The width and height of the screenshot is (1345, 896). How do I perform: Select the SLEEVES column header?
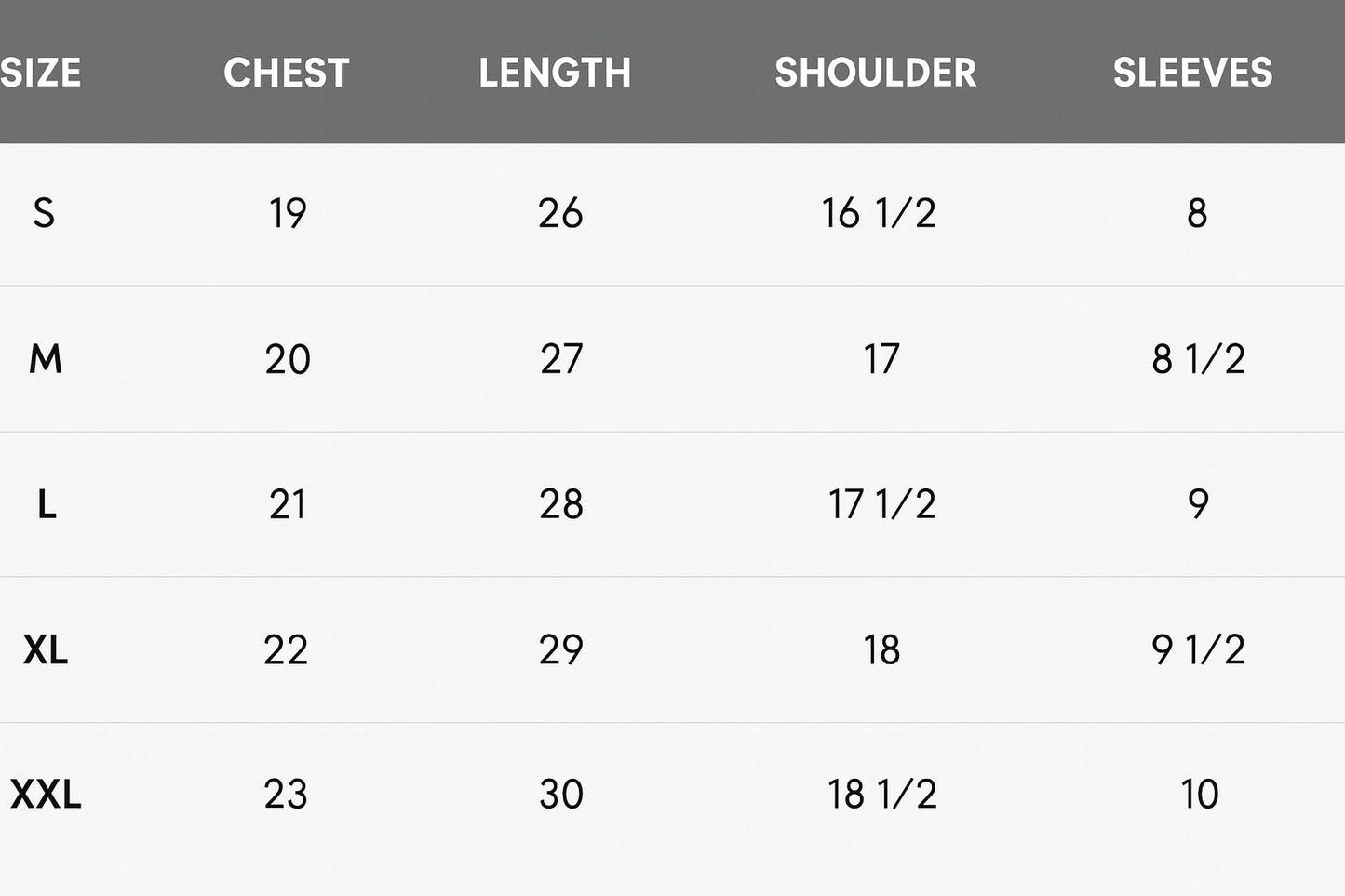point(1193,73)
